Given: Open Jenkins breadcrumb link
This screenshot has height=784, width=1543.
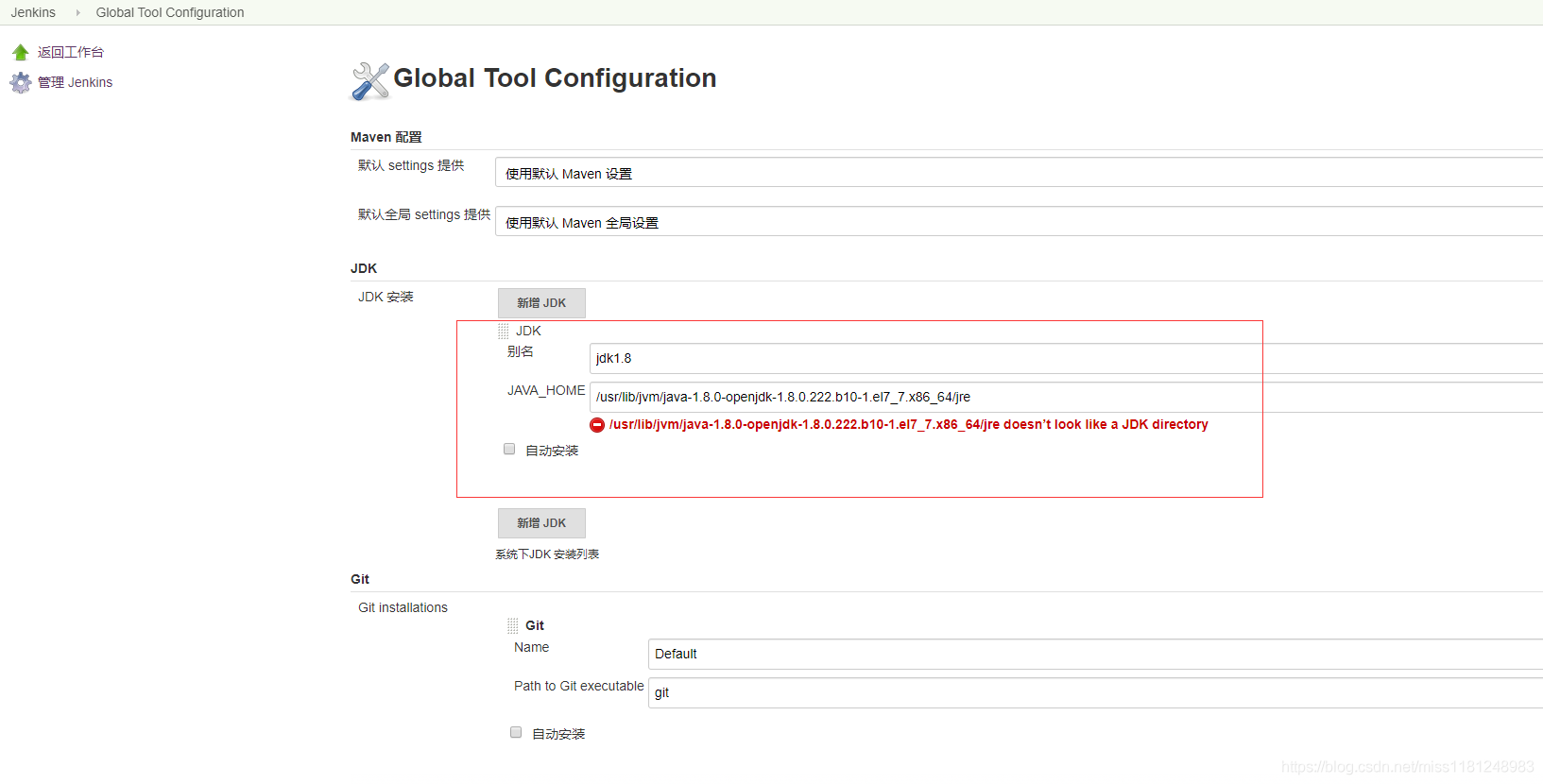Looking at the screenshot, I should point(33,12).
